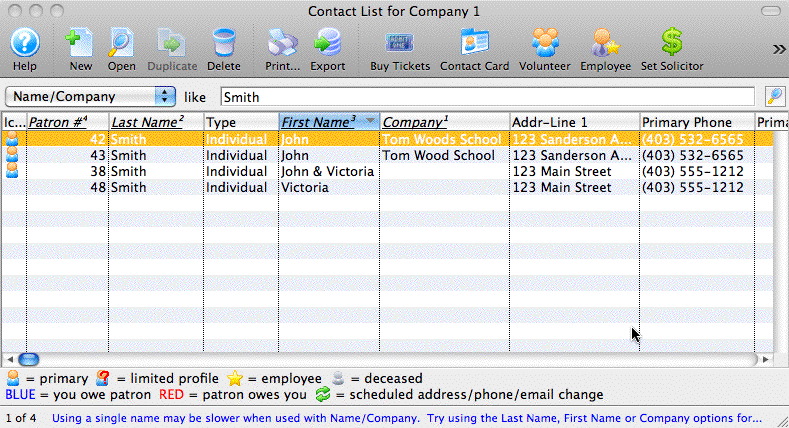Click 'Tom Woods School' company cell
The width and height of the screenshot is (789, 428).
coord(442,139)
